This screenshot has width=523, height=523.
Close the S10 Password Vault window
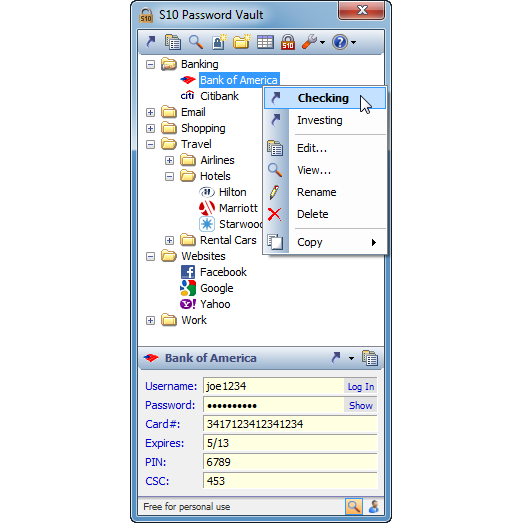pos(362,10)
